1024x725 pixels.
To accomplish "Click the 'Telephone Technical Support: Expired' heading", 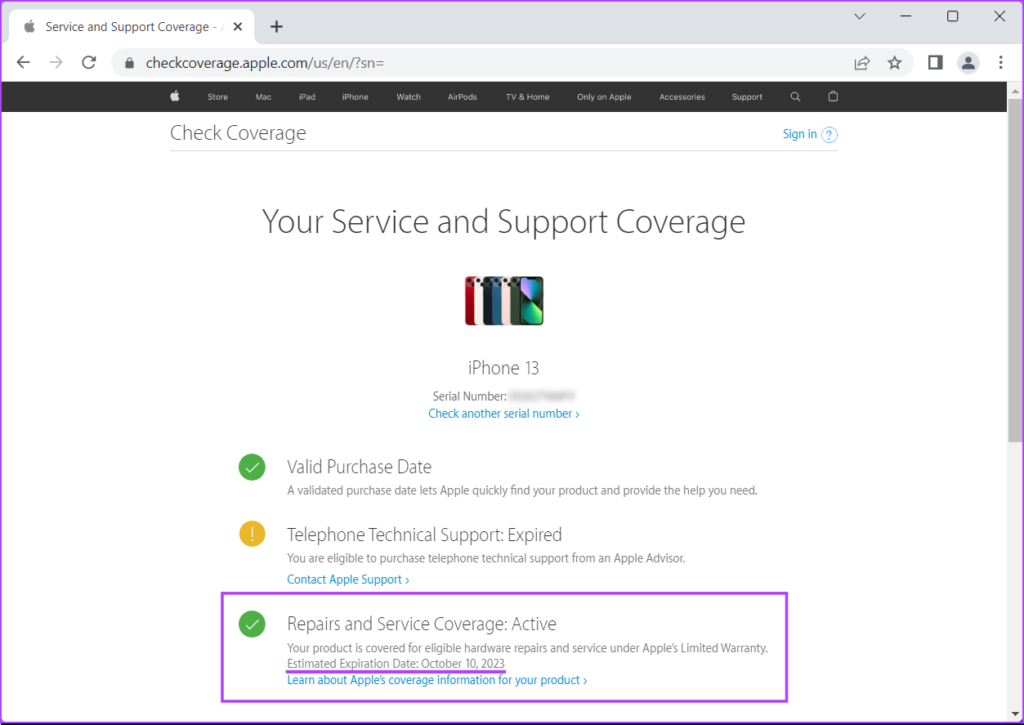I will click(424, 534).
